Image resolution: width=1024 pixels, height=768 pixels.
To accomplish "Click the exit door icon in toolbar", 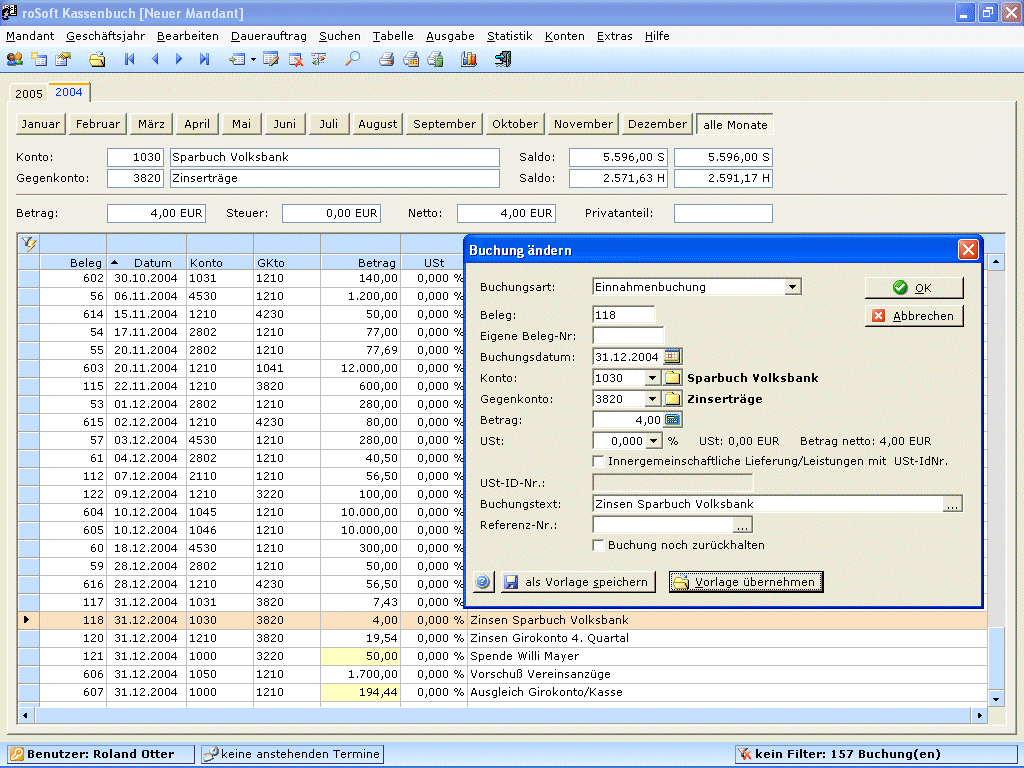I will pyautogui.click(x=502, y=59).
